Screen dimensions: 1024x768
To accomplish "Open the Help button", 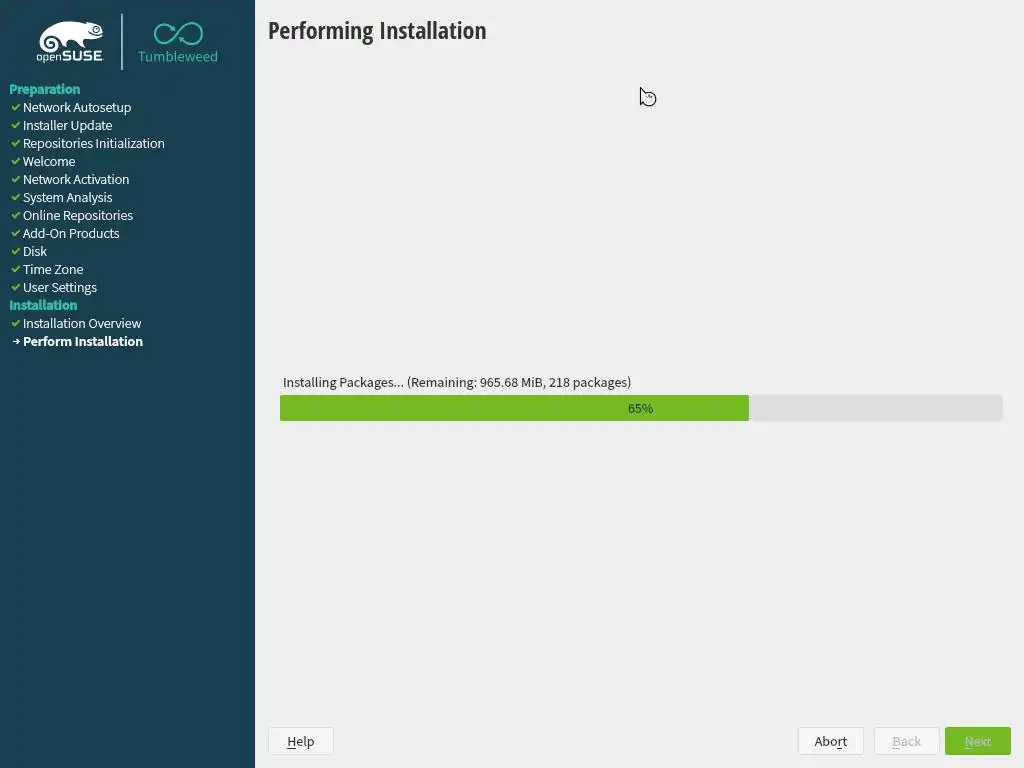I will click(x=301, y=741).
